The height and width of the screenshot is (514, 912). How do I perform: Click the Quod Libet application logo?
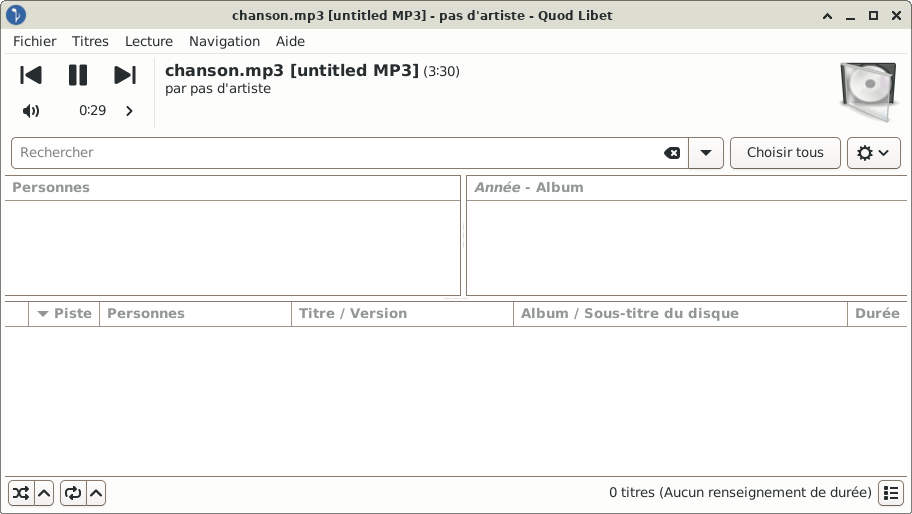[x=16, y=15]
